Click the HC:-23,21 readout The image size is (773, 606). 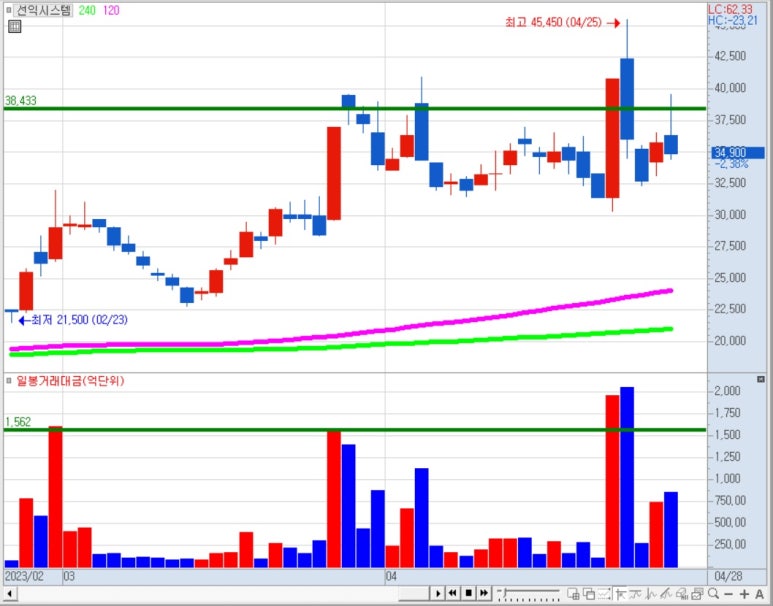[733, 20]
